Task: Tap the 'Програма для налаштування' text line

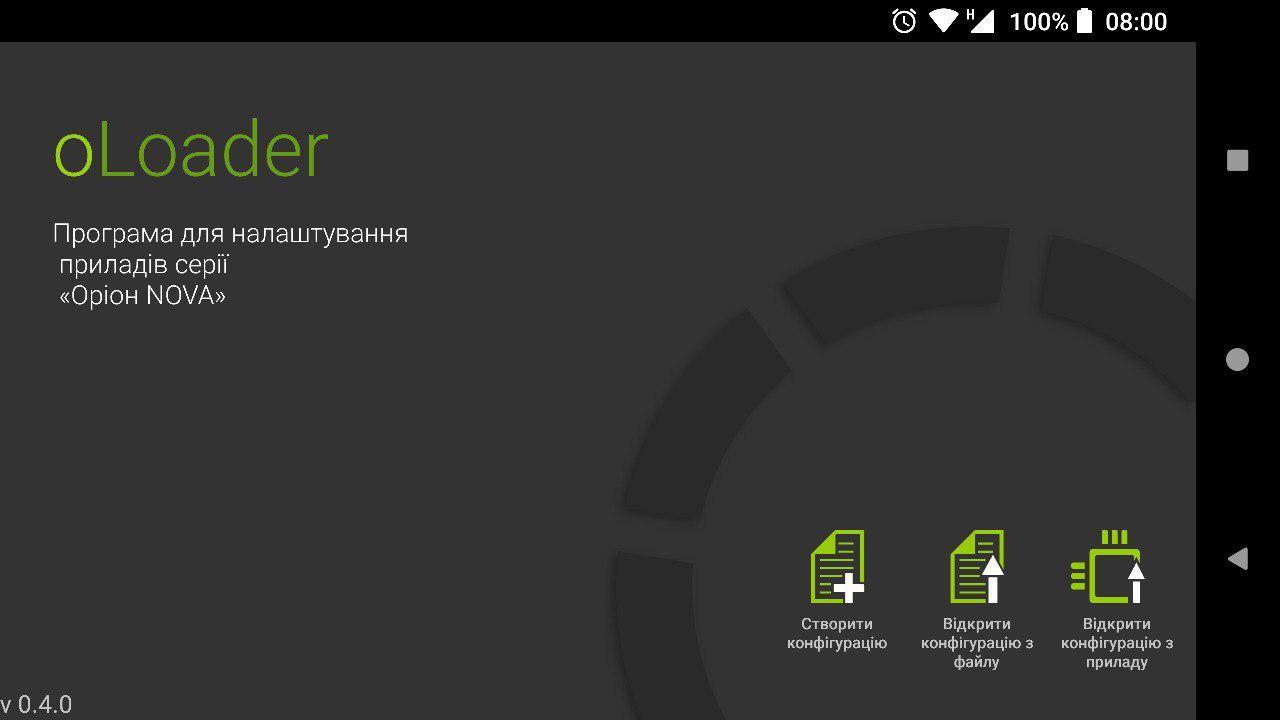Action: click(x=230, y=234)
